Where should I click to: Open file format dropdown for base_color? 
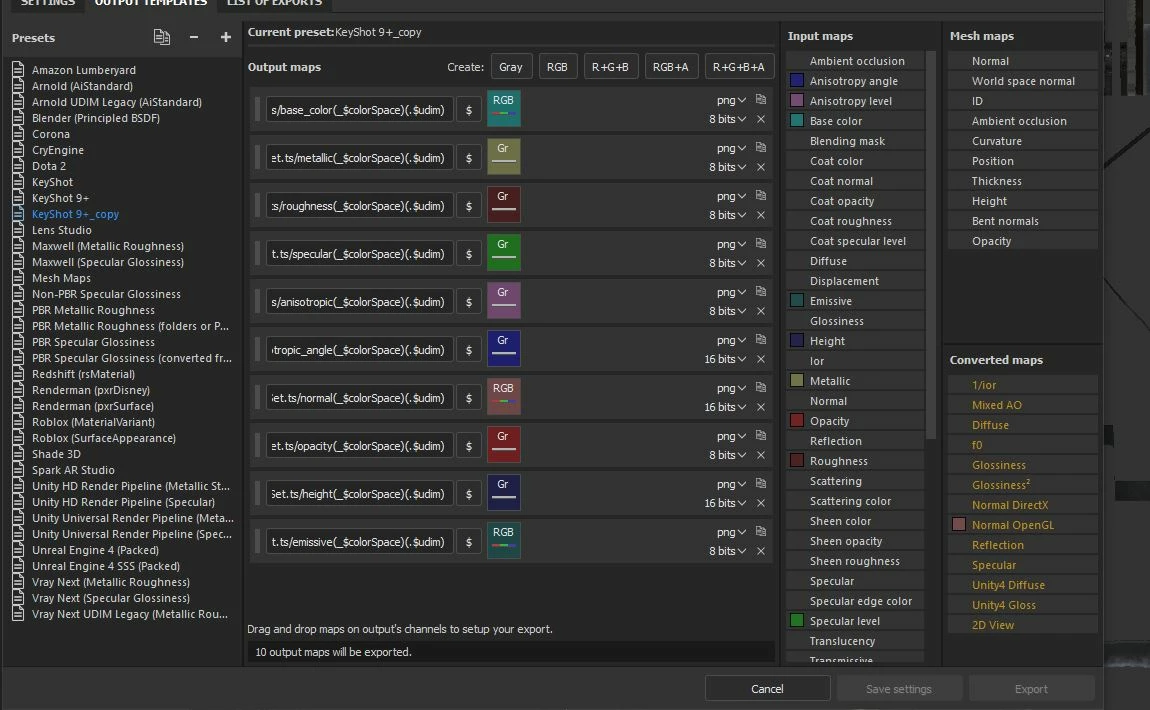tap(731, 100)
